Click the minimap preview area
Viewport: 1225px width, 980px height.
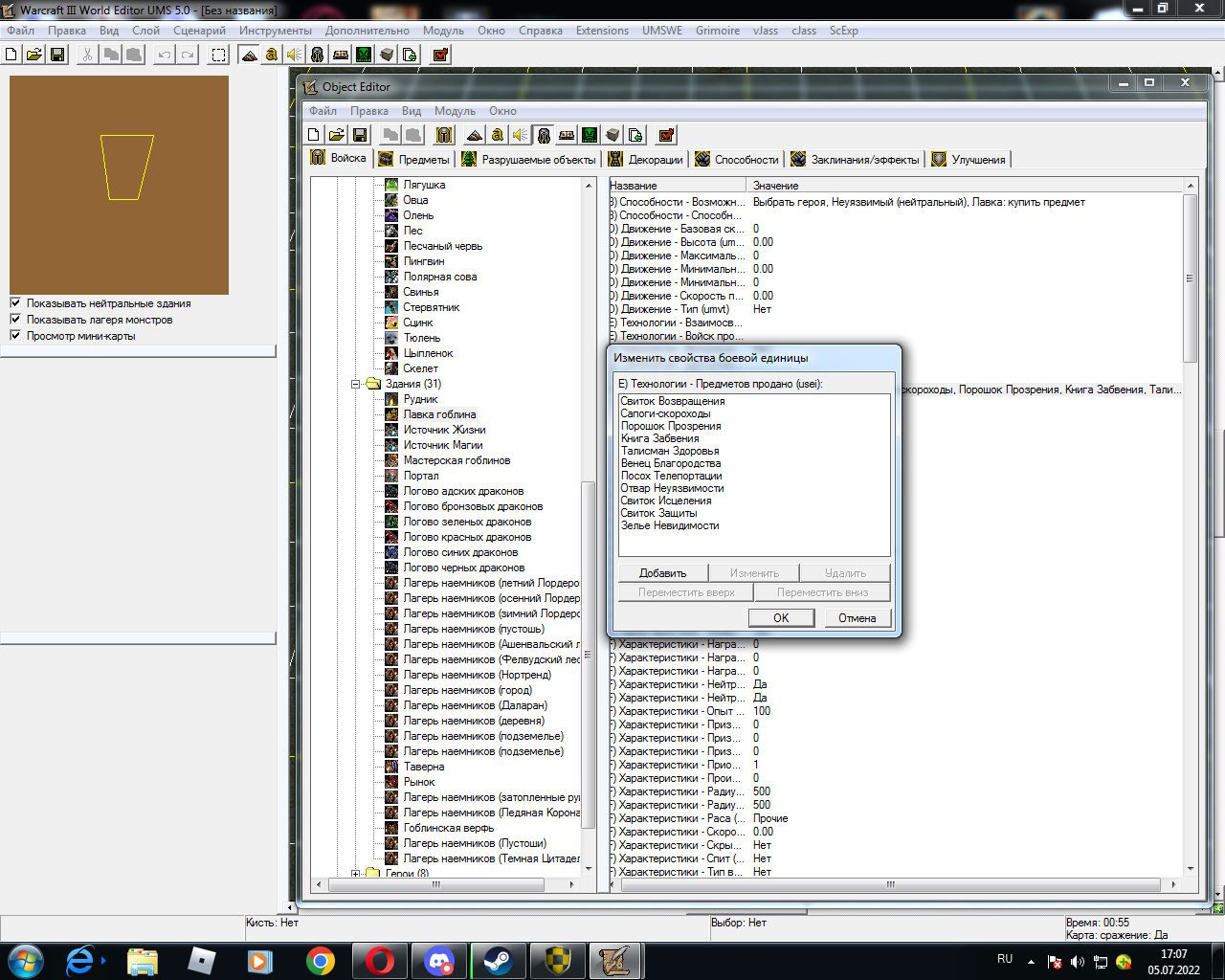119,186
